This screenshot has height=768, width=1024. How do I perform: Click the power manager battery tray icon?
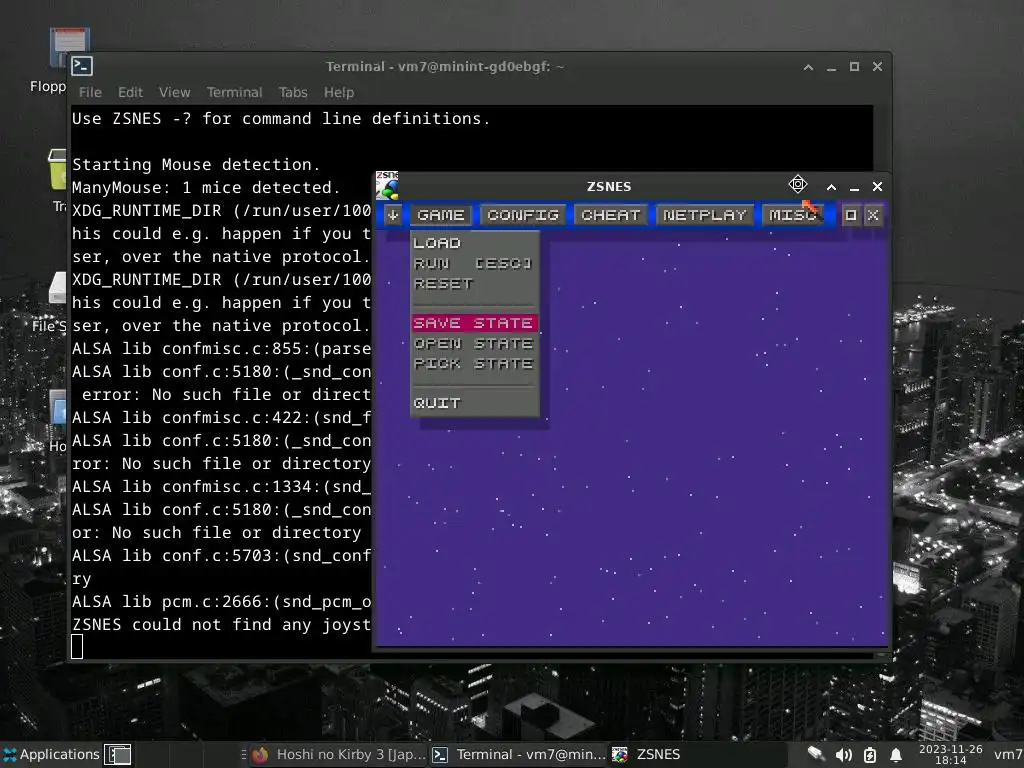pyautogui.click(x=870, y=755)
